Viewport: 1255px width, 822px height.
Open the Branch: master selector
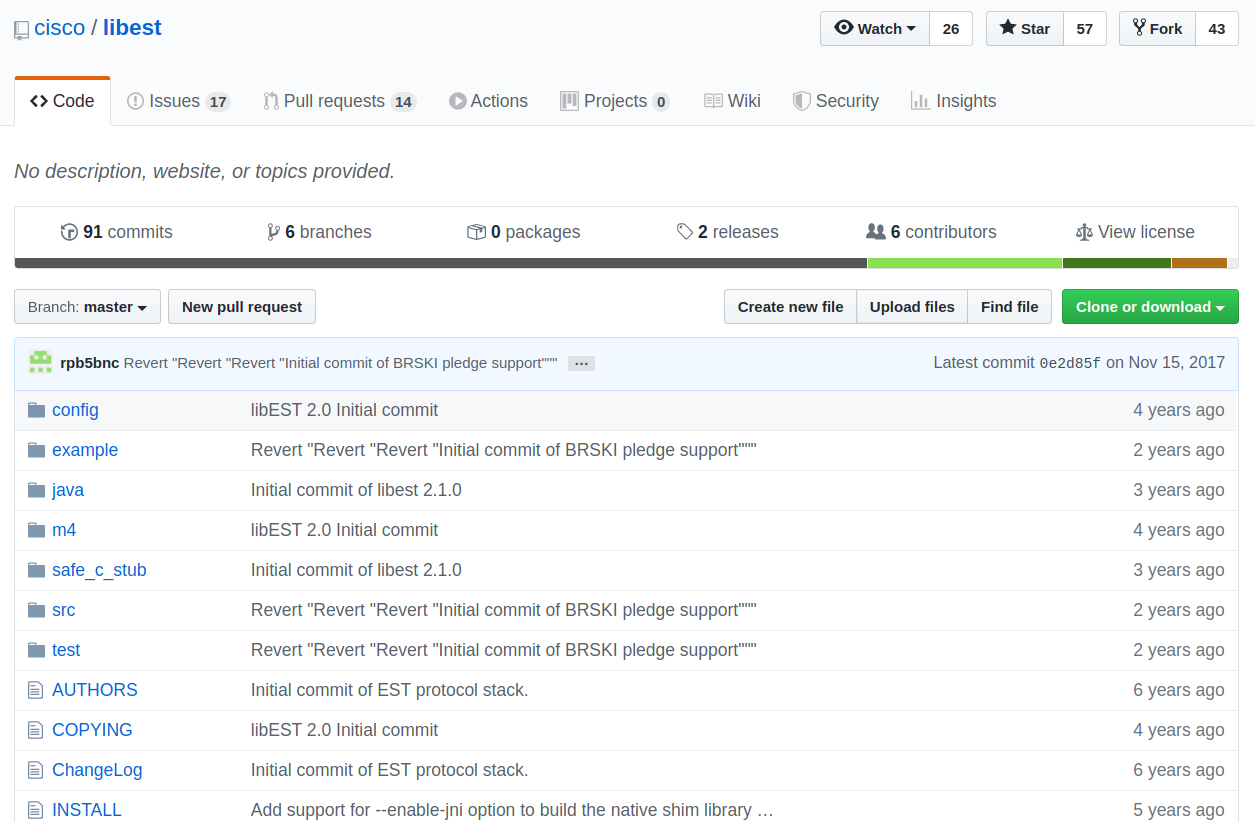pos(87,307)
